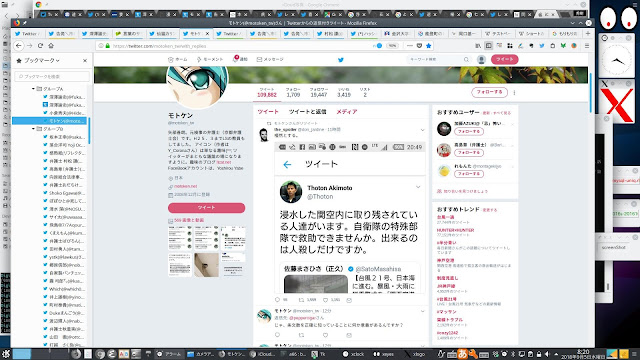Viewport: 640px width, 360px height.
Task: Open a new Firefox tab with the plus button
Action: [x=588, y=33]
